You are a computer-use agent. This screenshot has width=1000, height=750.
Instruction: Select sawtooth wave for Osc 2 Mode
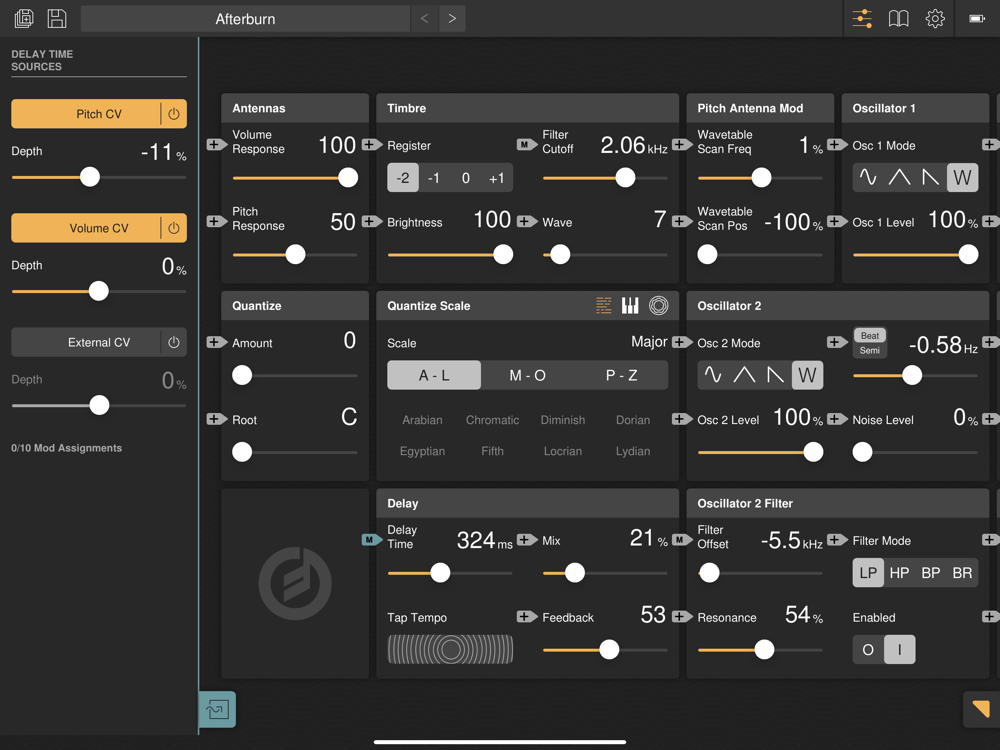click(776, 375)
